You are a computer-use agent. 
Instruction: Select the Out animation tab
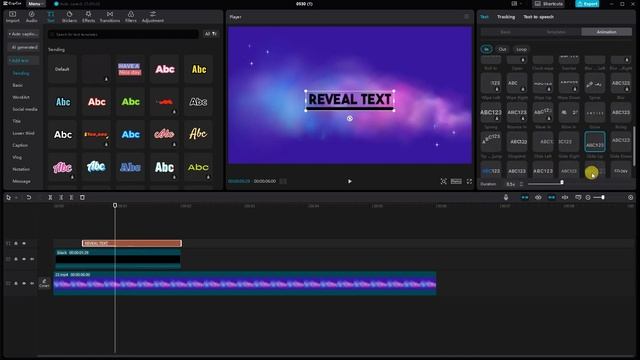coord(502,49)
